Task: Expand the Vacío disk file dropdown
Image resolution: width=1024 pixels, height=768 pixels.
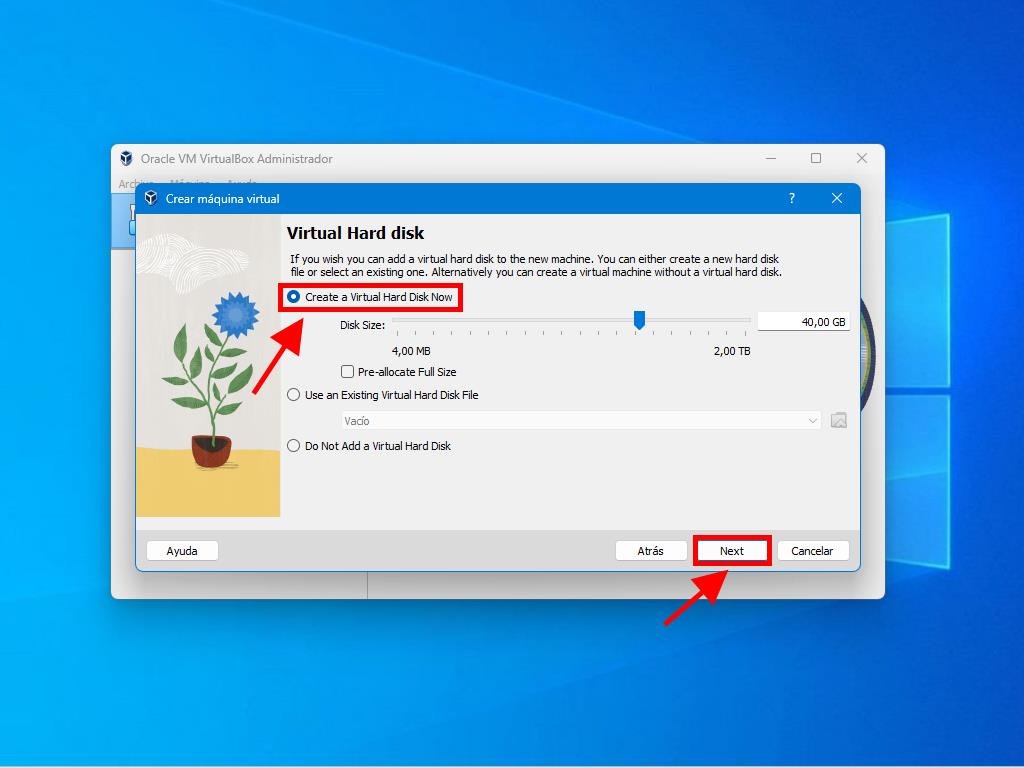Action: (581, 421)
